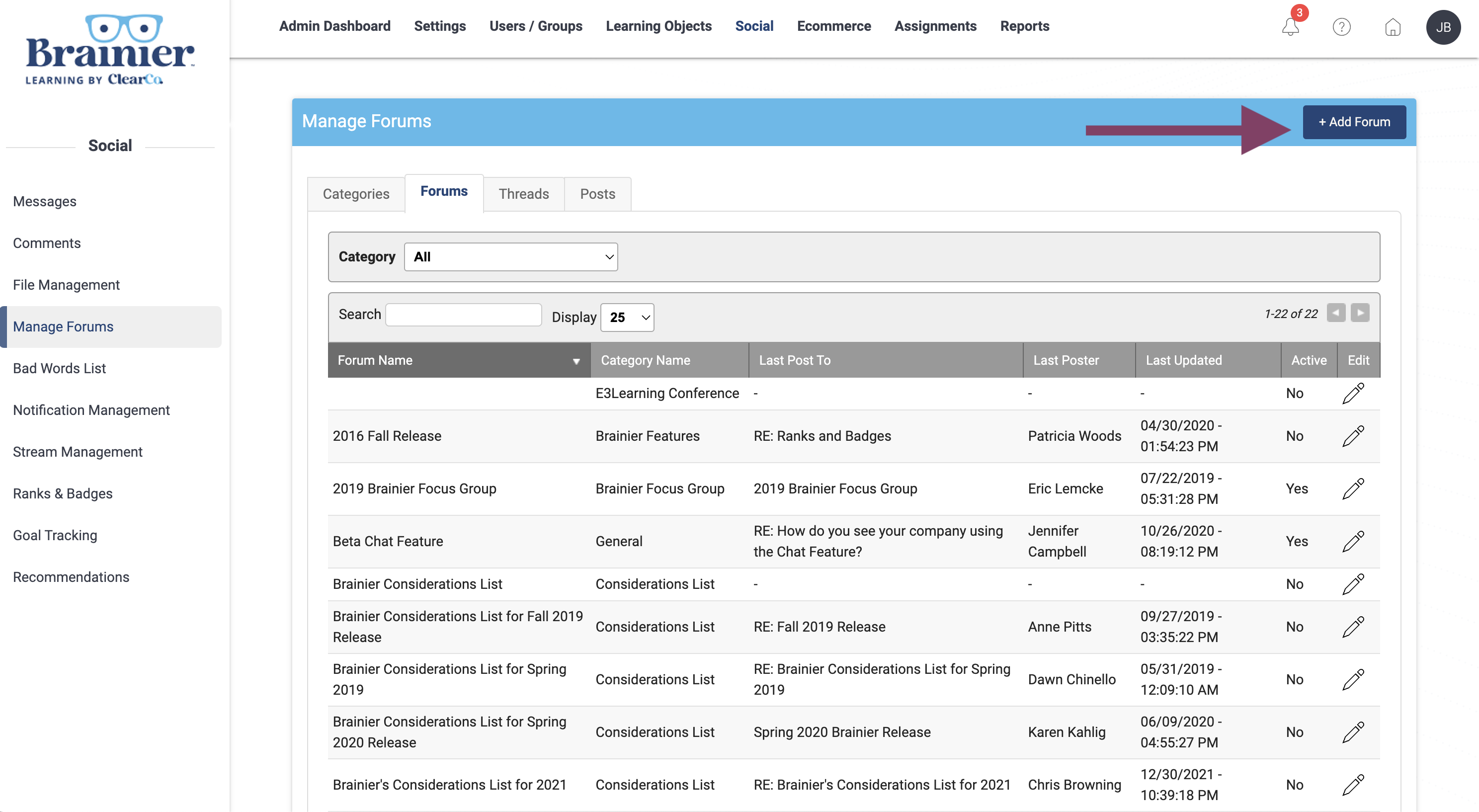Click into the Search input field
This screenshot has height=812, width=1479.
(463, 315)
